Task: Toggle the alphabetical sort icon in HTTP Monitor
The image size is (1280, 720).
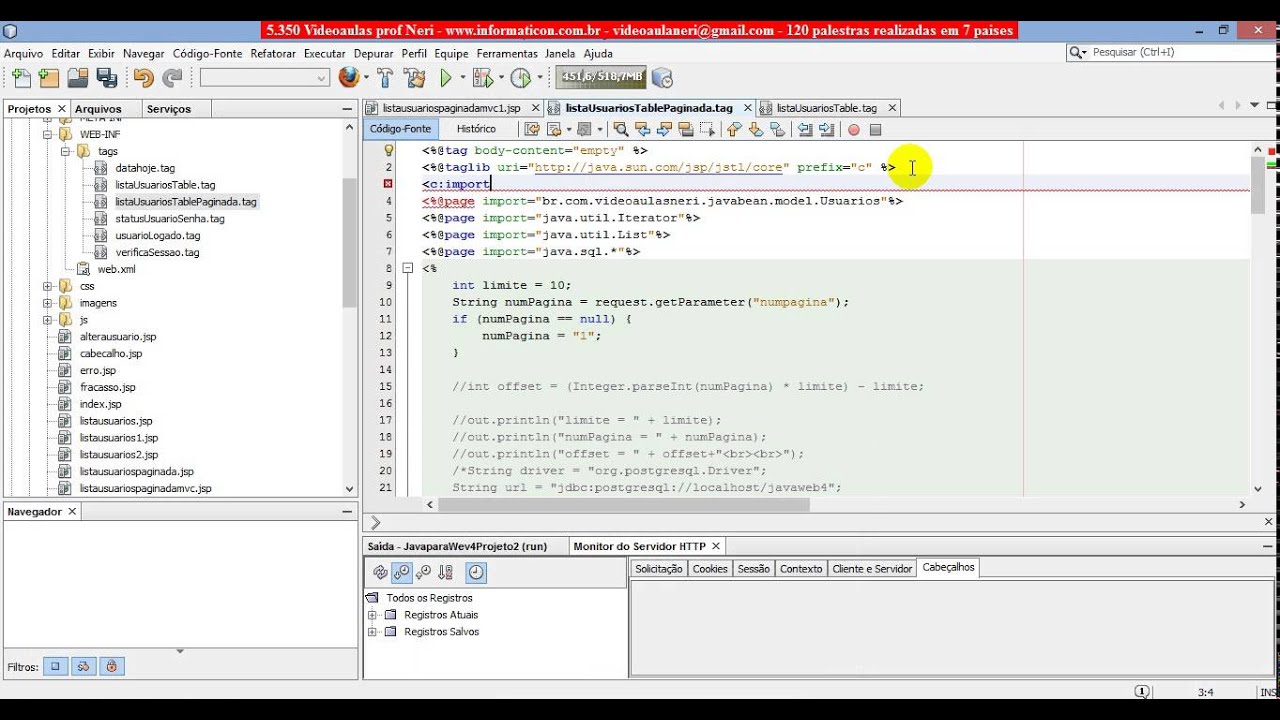Action: click(x=446, y=572)
